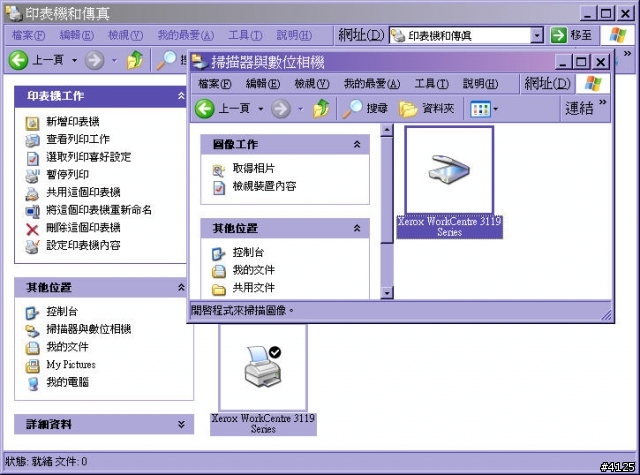Click Up folder icon in printers window toolbar
640x475 pixels.
pos(135,60)
